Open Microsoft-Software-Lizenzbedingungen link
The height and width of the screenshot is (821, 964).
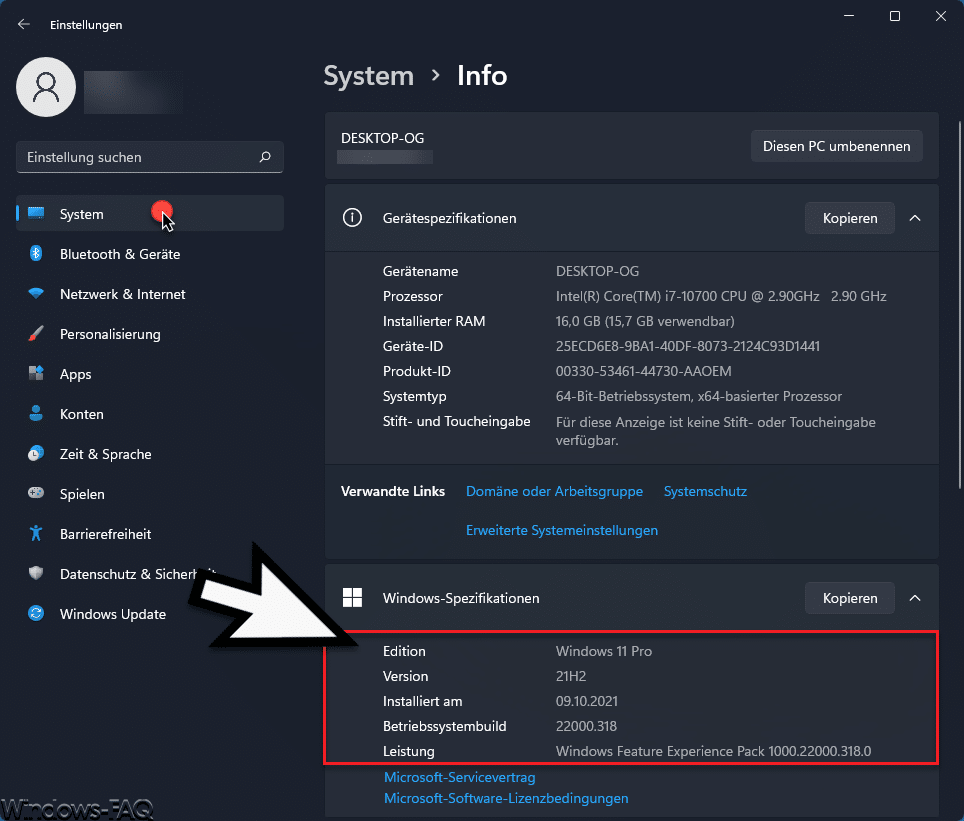(x=506, y=798)
